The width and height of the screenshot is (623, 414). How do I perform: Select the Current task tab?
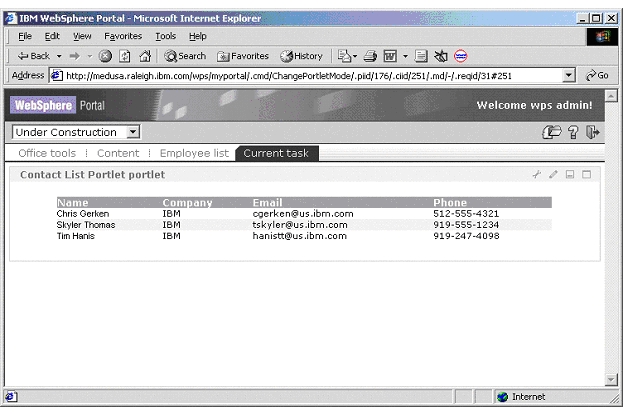pyautogui.click(x=276, y=153)
